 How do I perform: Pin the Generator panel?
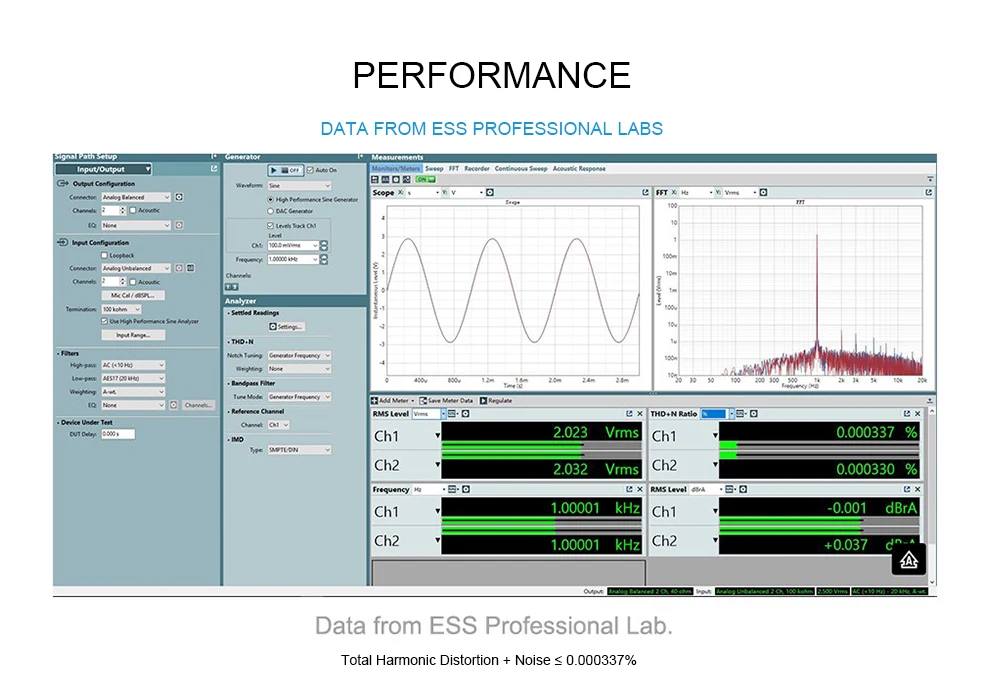coord(360,156)
